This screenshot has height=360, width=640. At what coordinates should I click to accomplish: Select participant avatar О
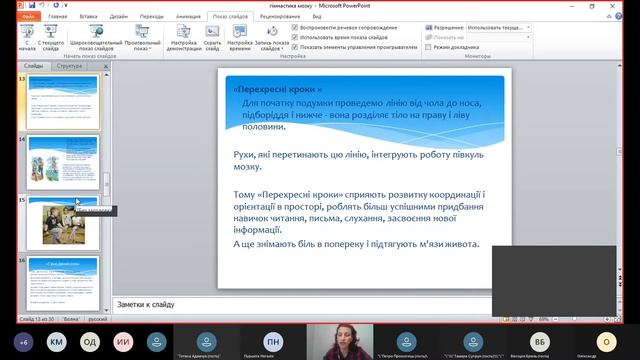[606, 342]
